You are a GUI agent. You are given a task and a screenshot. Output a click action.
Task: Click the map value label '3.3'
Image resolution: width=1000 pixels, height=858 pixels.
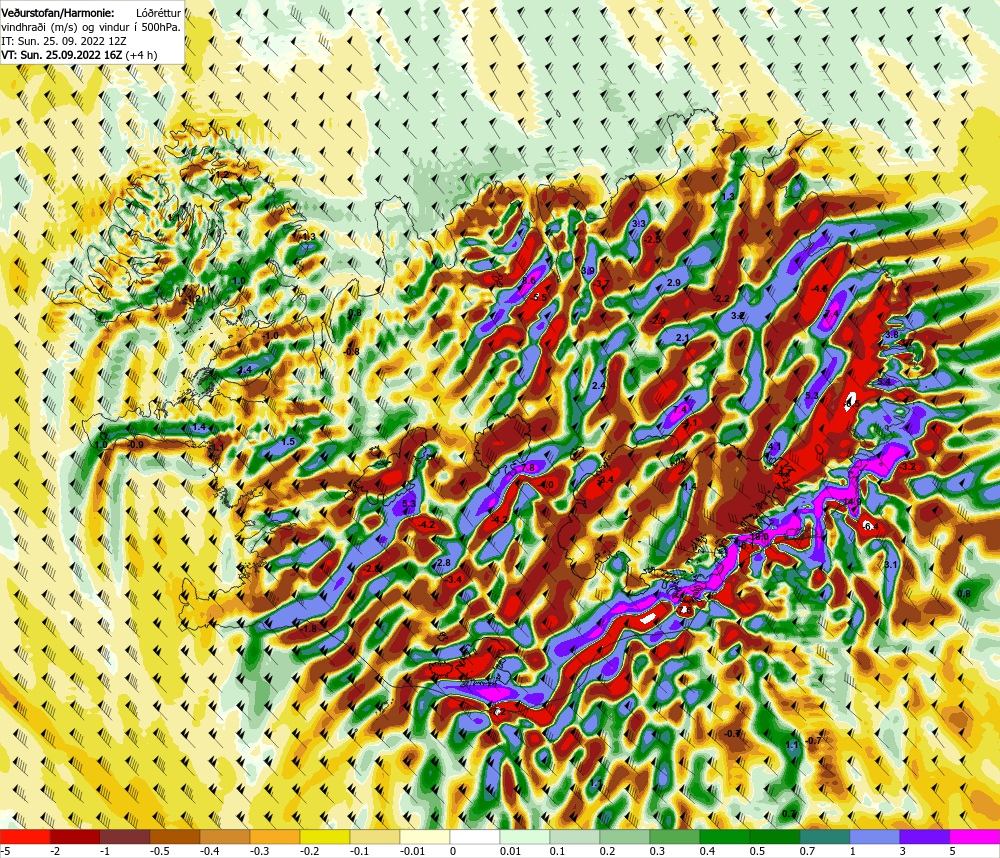[x=638, y=224]
